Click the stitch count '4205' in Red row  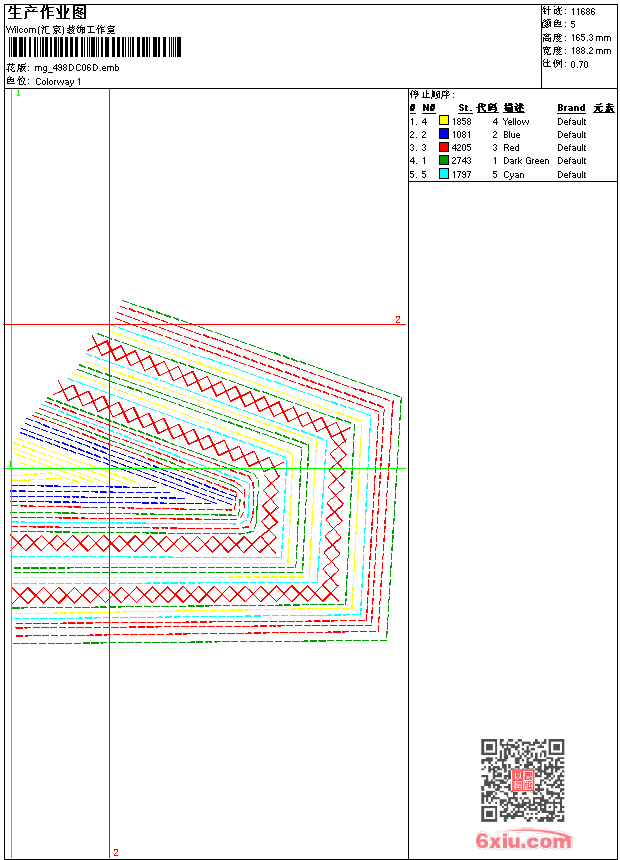pos(461,148)
